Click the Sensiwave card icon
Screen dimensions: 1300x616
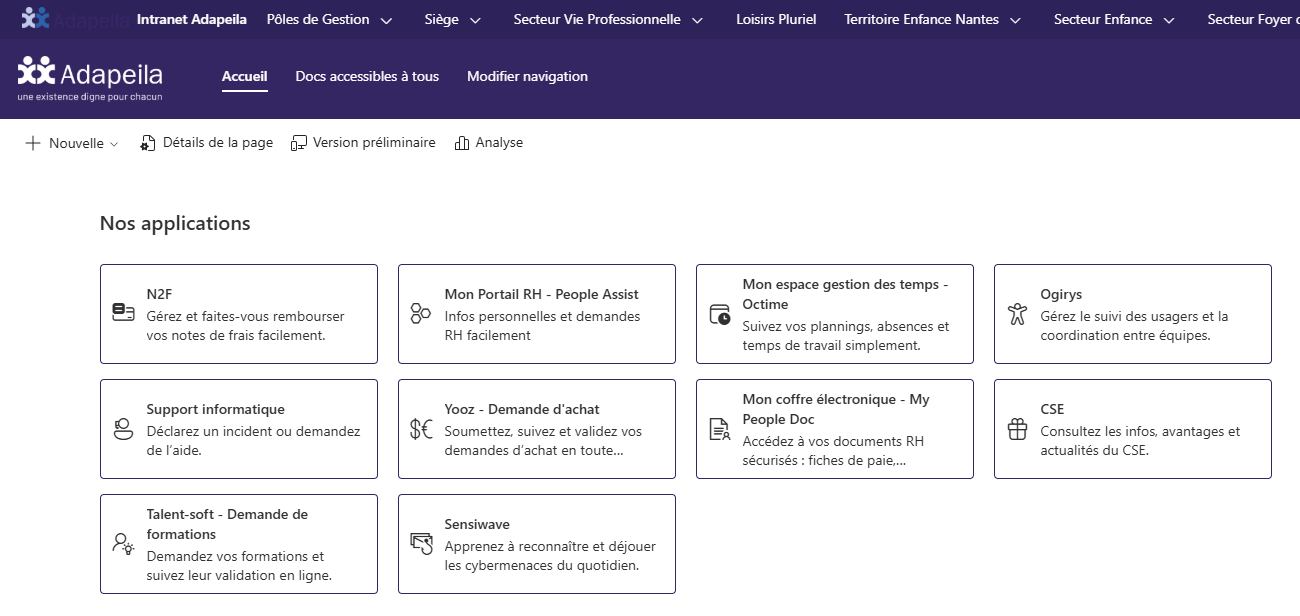(x=421, y=544)
